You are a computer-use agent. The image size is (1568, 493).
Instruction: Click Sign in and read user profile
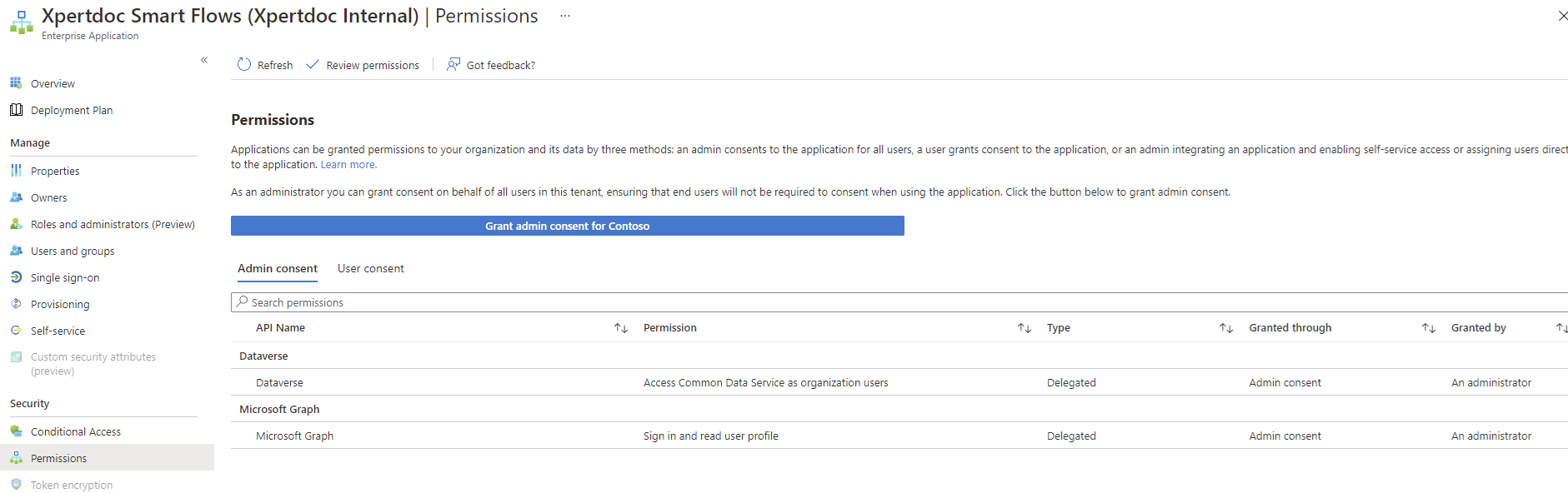click(711, 436)
